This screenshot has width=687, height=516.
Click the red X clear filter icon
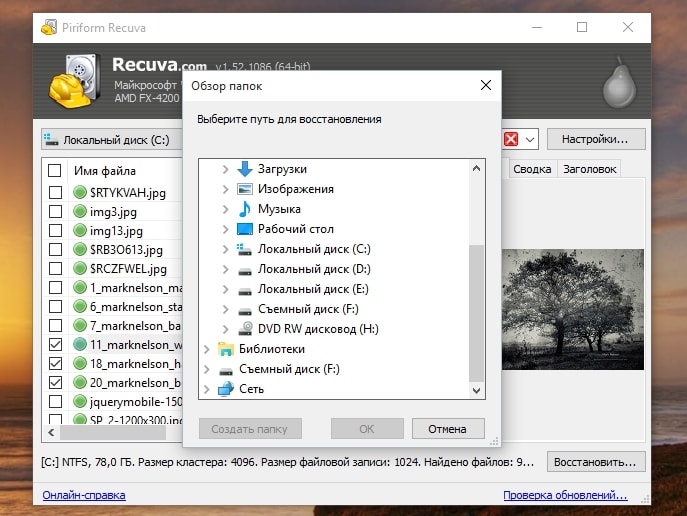tap(511, 139)
